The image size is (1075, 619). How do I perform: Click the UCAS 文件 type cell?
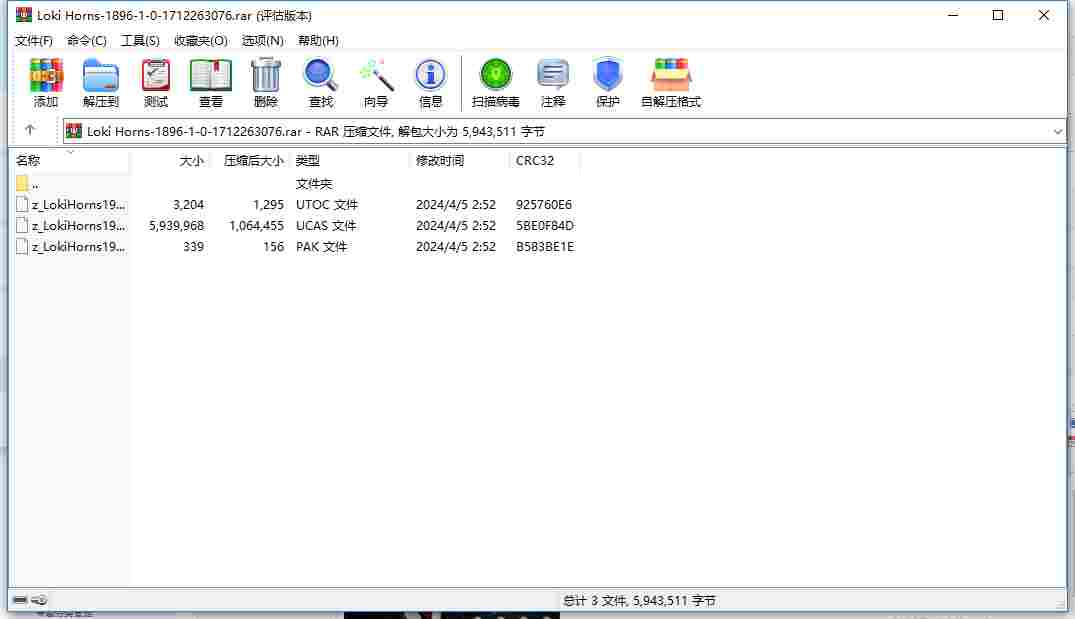tap(326, 226)
